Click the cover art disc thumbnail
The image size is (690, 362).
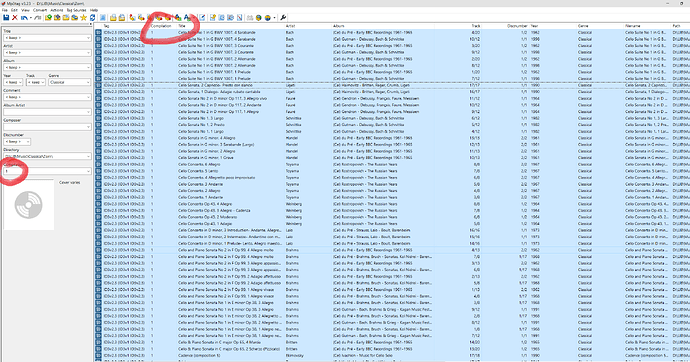coord(29,205)
